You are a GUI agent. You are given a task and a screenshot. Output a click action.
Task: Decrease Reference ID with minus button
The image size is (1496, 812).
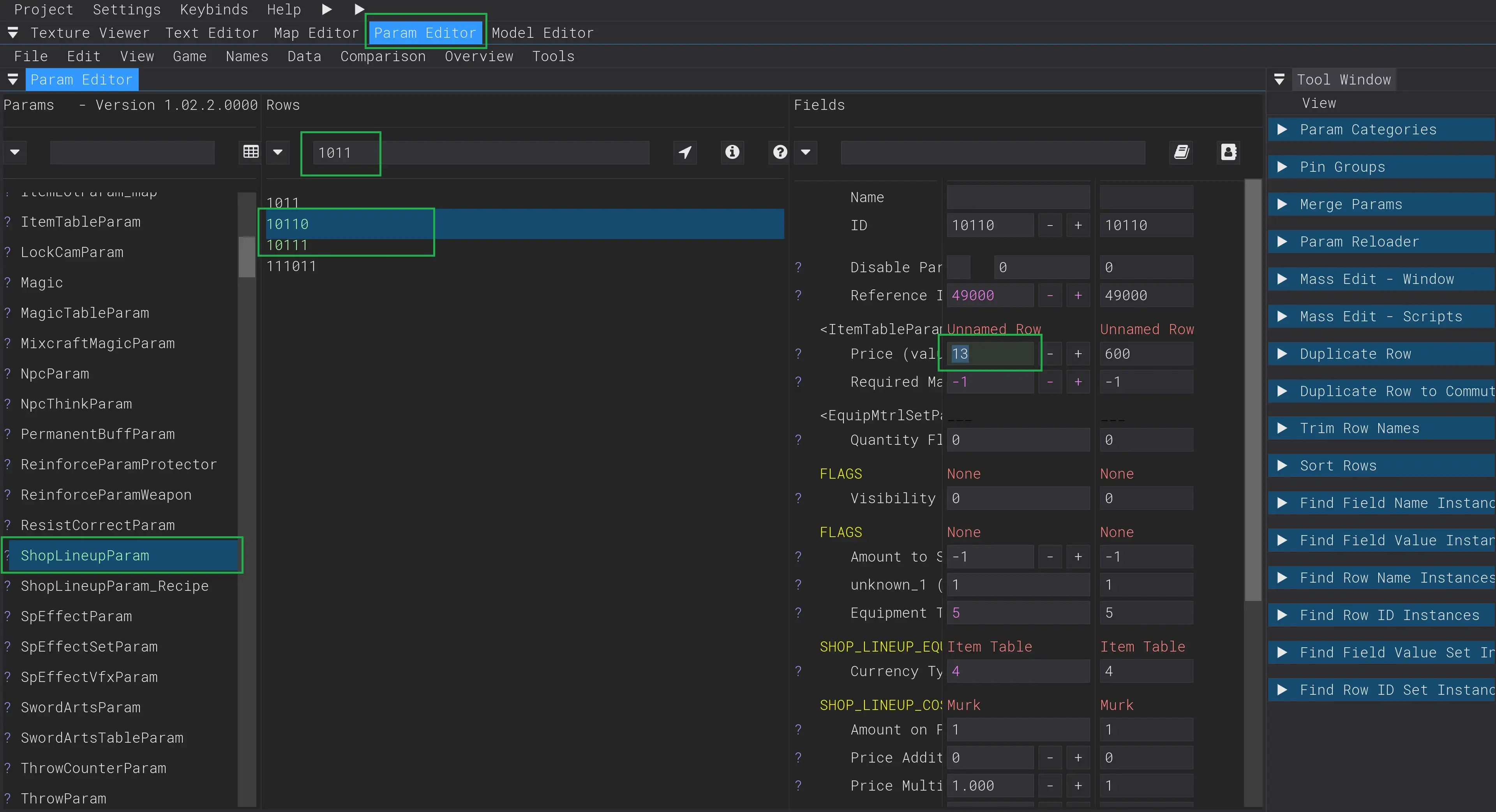(1050, 296)
